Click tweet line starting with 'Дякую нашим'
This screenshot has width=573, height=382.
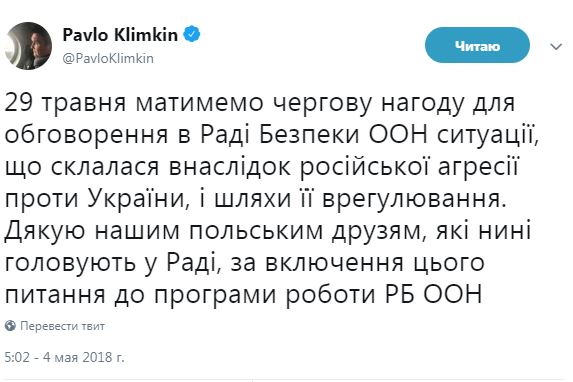267,231
